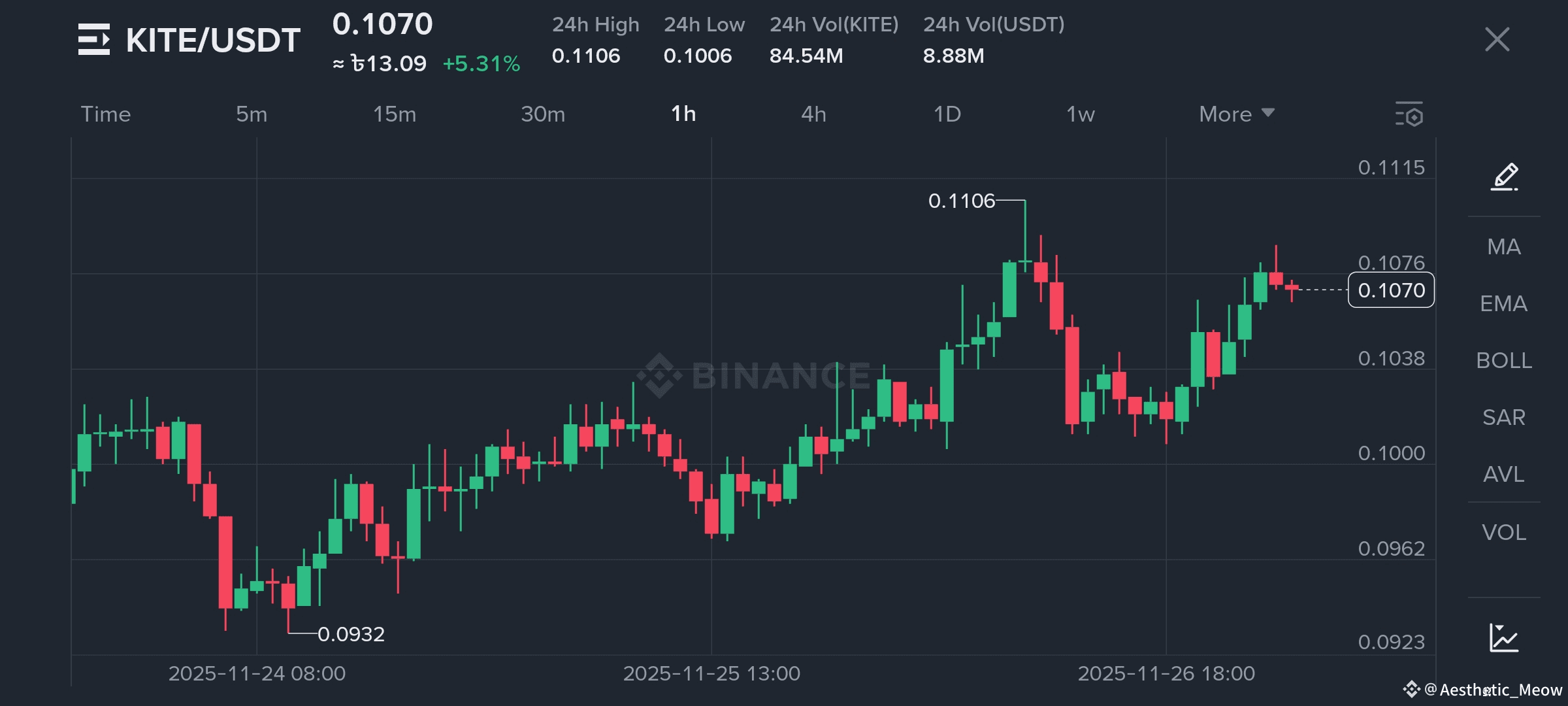Enable the SAR indicator

(1504, 417)
